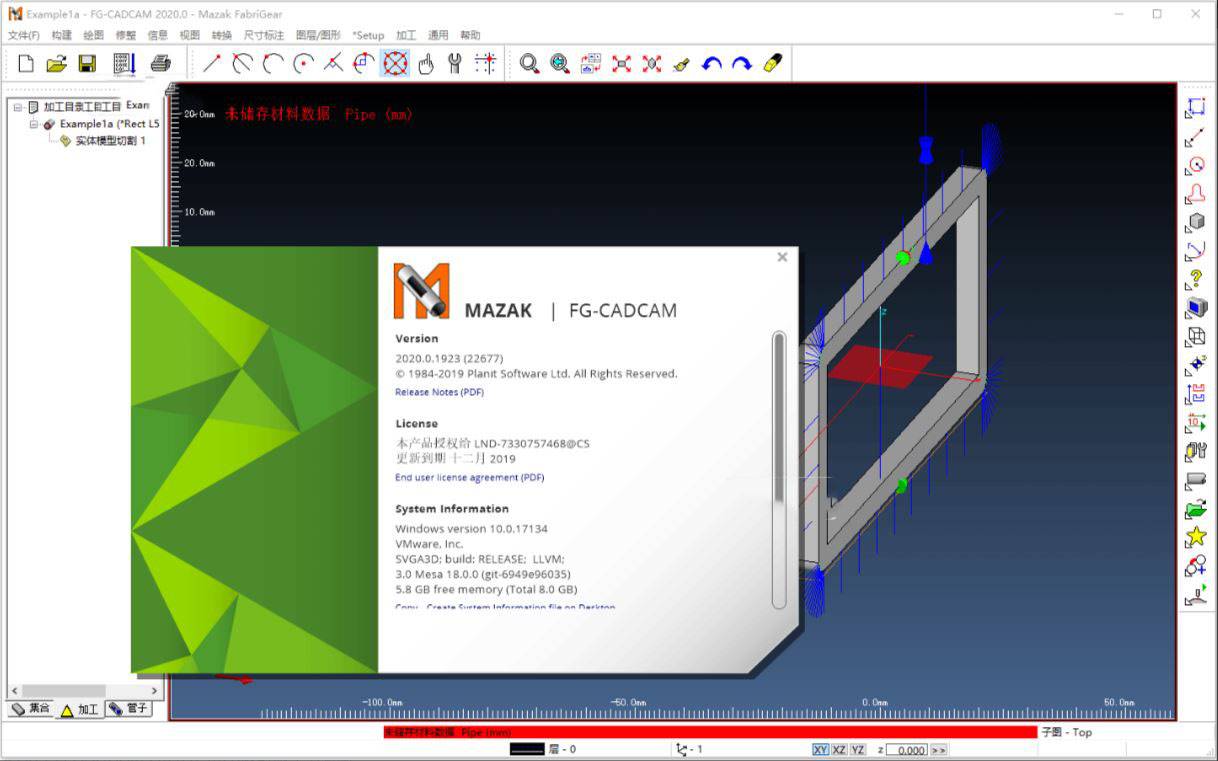Open the 帮助 menu
This screenshot has height=761, width=1218.
470,35
